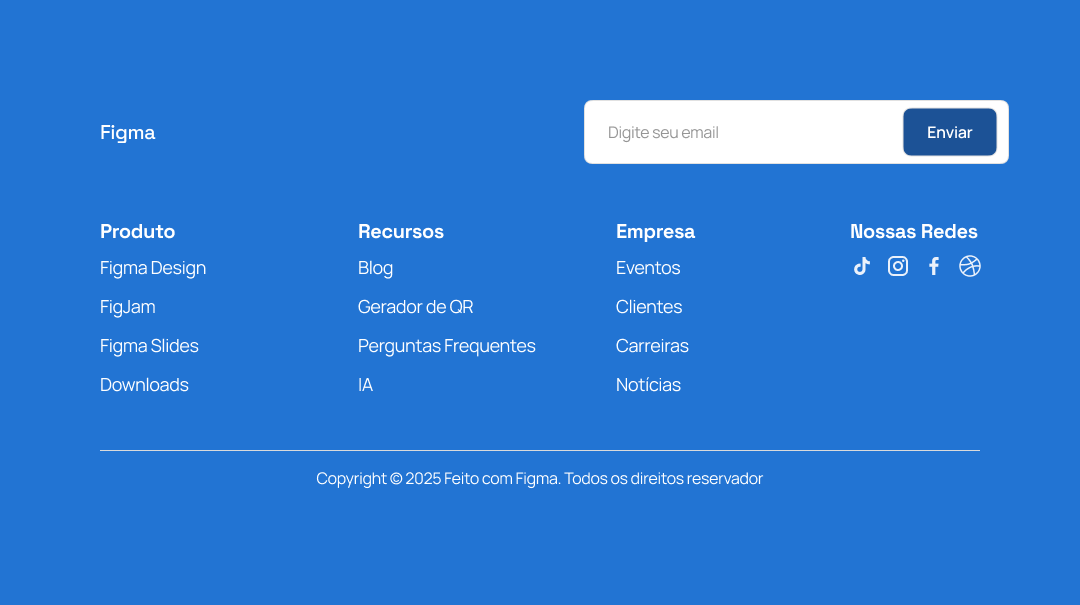Open the Clientes link

point(649,307)
